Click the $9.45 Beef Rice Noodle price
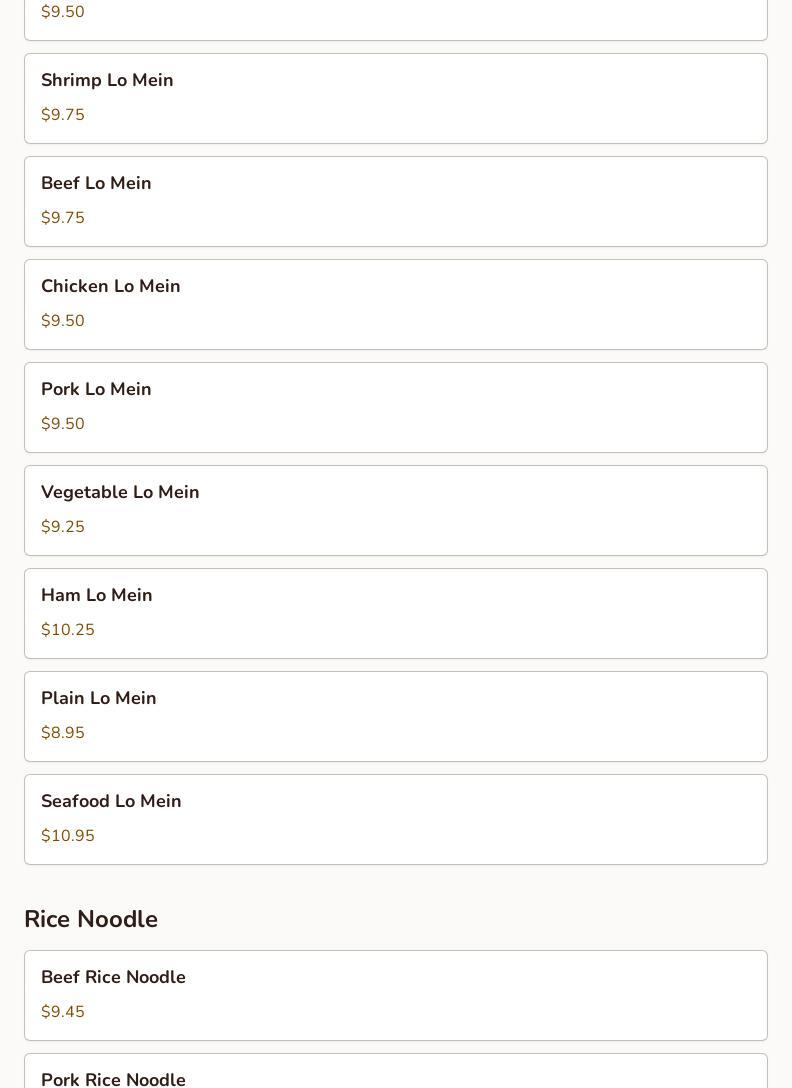The image size is (792, 1088). click(63, 1012)
